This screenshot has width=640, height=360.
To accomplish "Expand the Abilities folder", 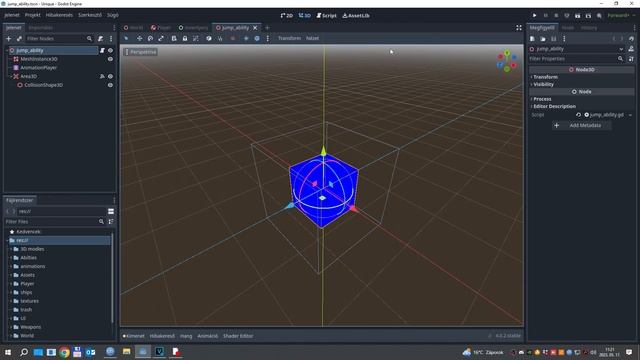I will (x=11, y=258).
